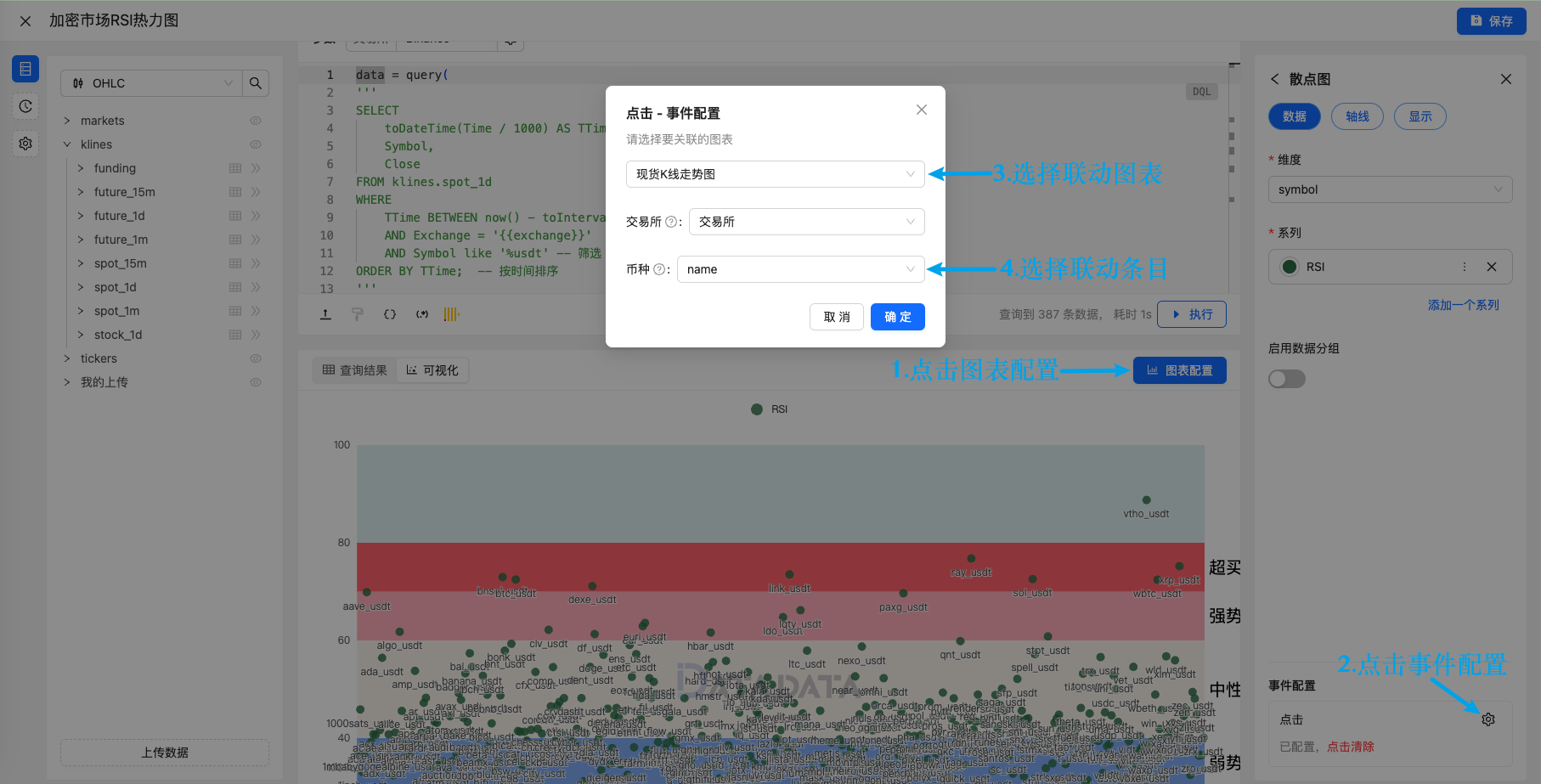
Task: Select the 数据 config tab
Action: pos(1295,116)
